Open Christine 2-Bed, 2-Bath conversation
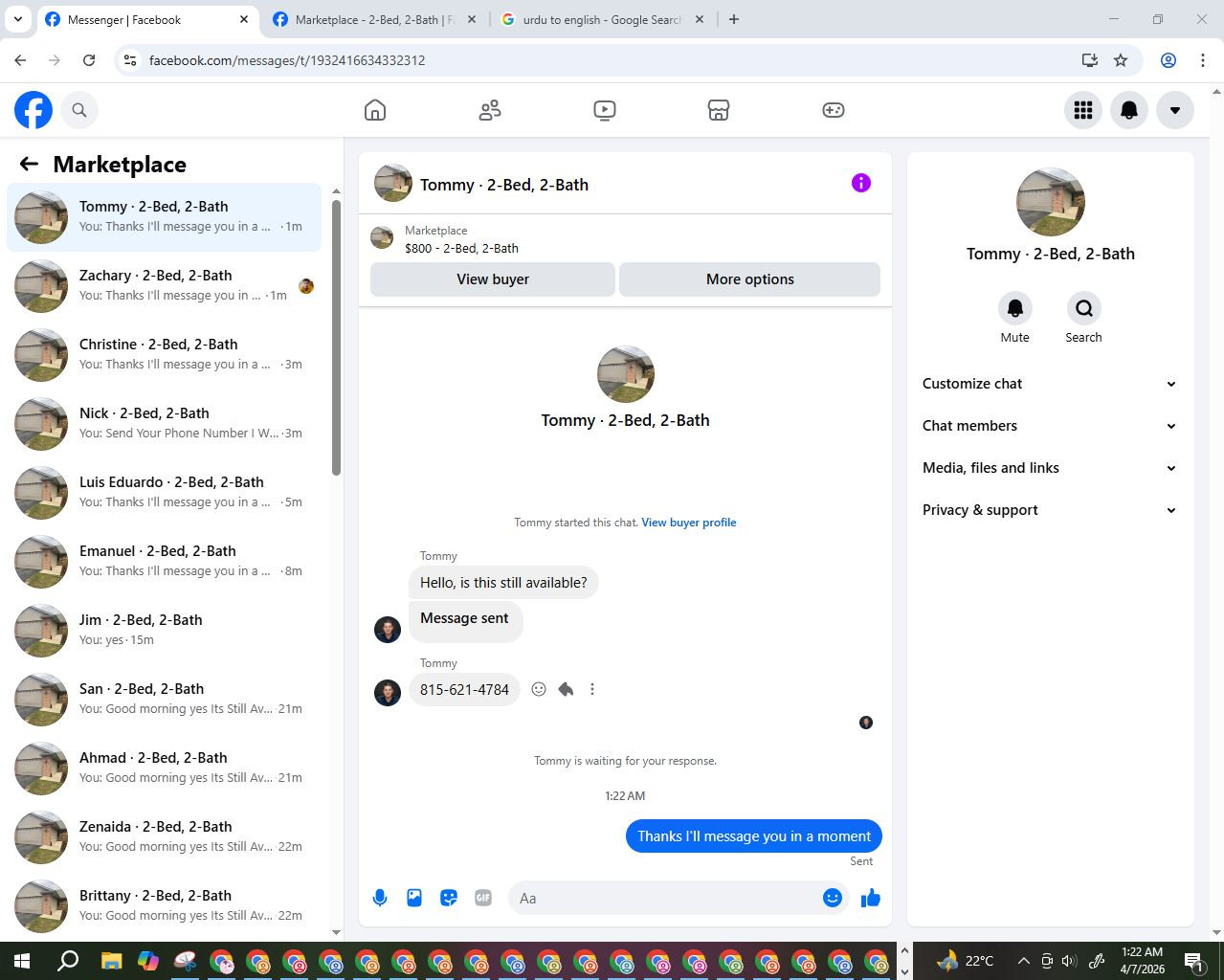The width and height of the screenshot is (1224, 980). [x=165, y=355]
